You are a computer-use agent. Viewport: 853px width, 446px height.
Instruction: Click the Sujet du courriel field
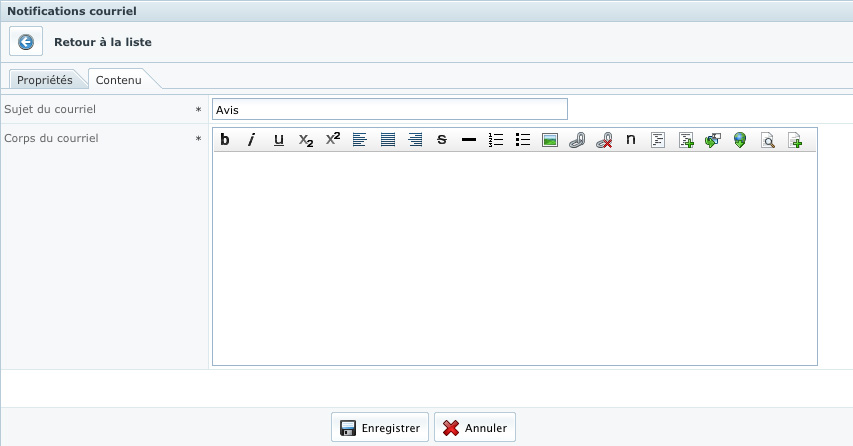tap(389, 109)
